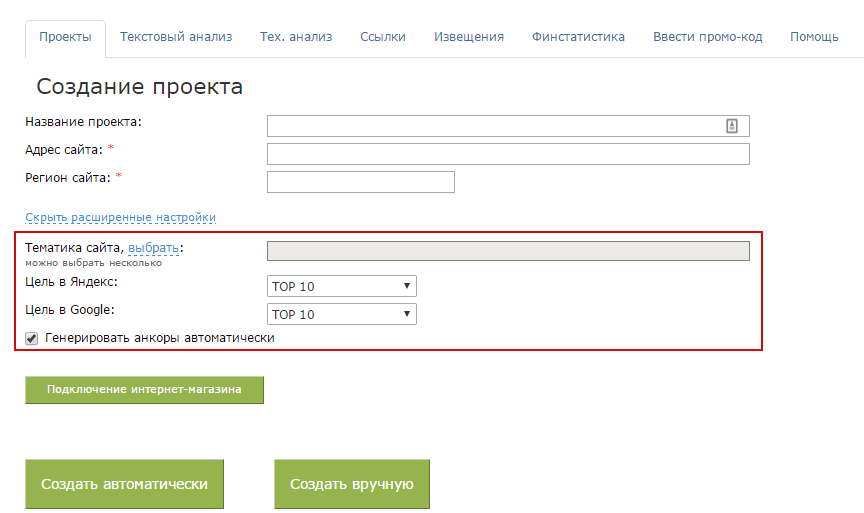Click the contact card icon in project name field

(731, 126)
